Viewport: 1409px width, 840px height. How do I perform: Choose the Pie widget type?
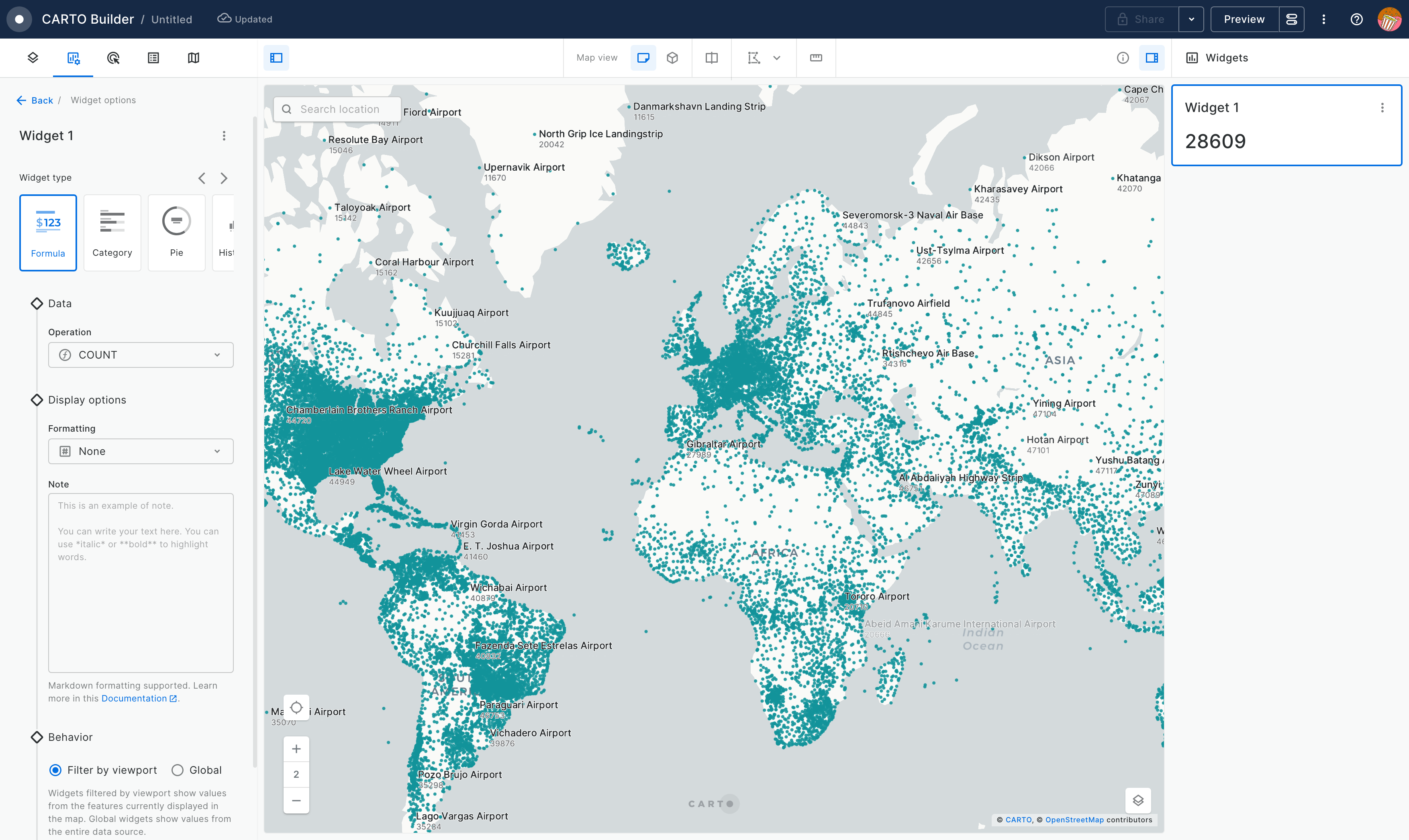(x=177, y=232)
